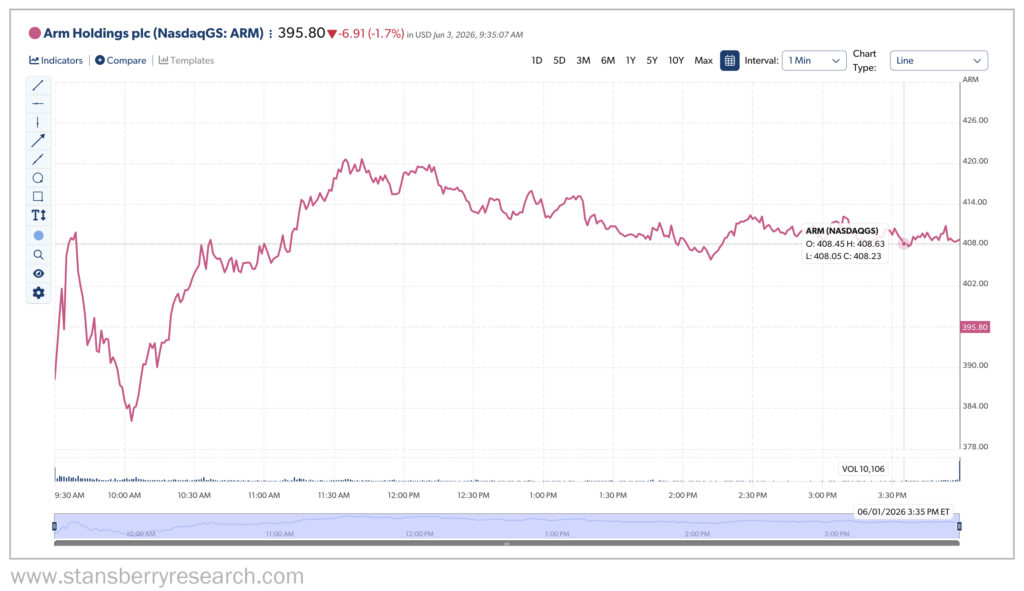Open the Chart Type Line dropdown
The image size is (1024, 591).
[x=938, y=61]
